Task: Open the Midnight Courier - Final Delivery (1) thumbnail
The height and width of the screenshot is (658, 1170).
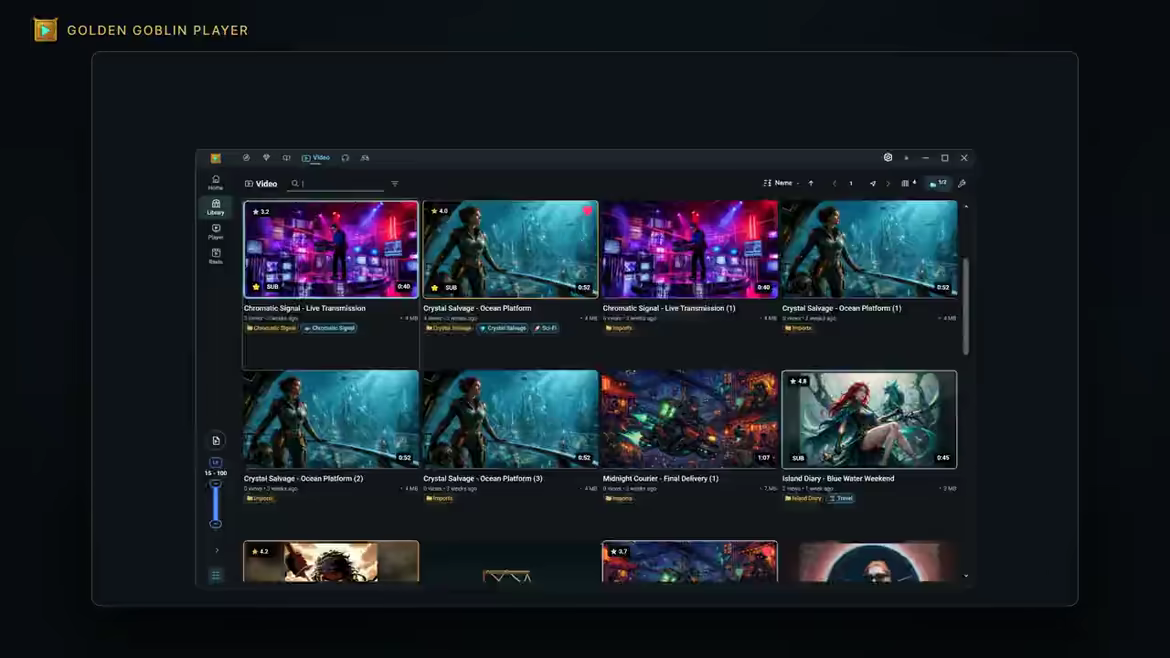Action: click(x=689, y=419)
